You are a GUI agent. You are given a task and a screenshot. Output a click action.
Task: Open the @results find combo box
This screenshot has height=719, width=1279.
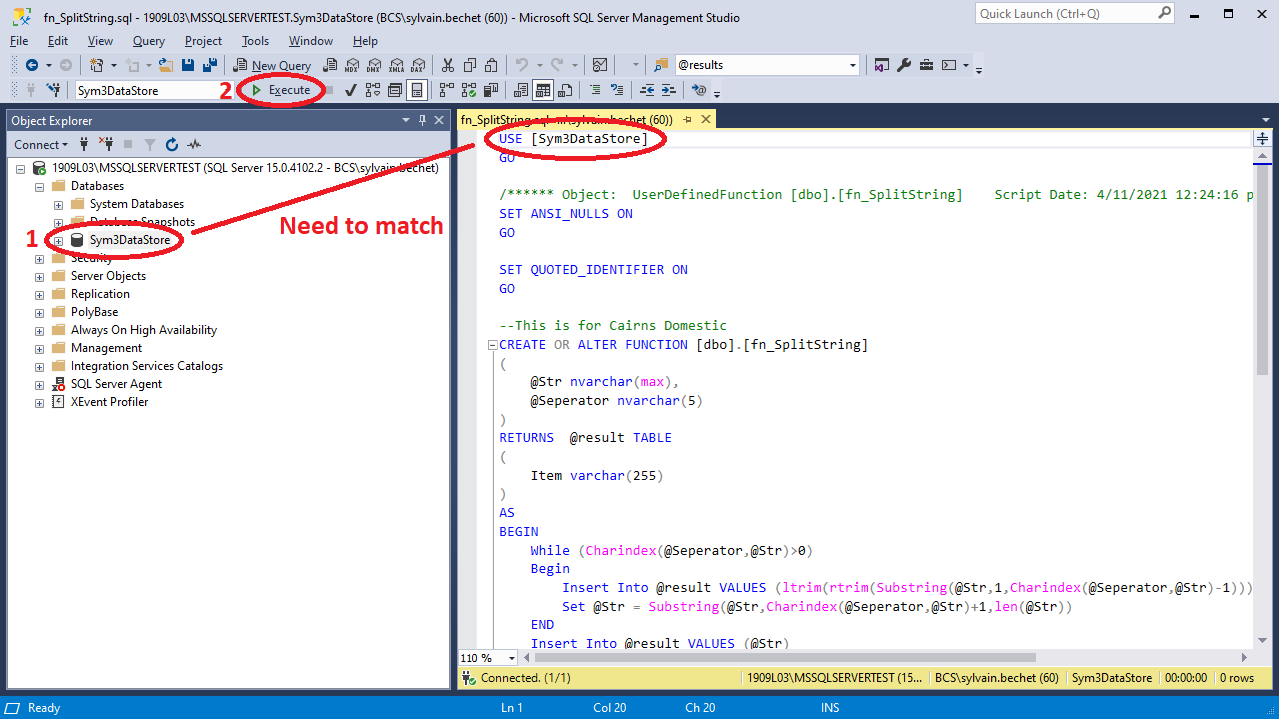(767, 65)
